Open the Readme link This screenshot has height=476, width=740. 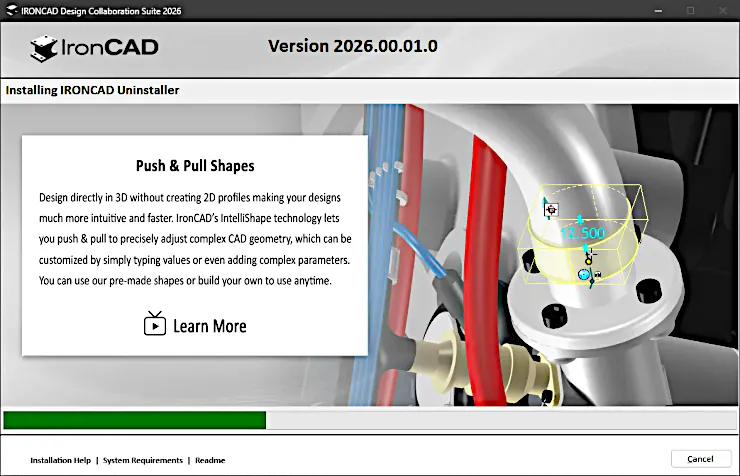[x=210, y=460]
